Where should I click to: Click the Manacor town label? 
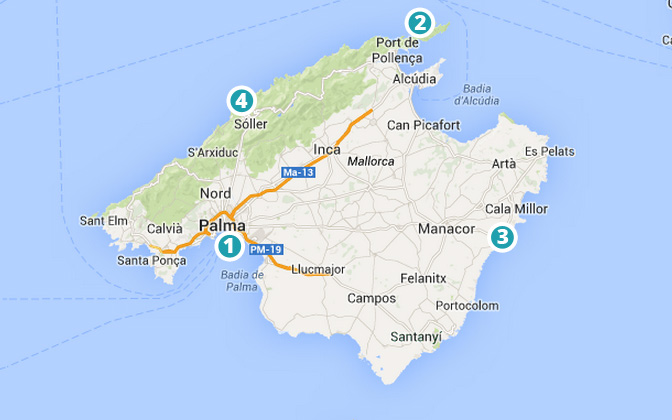click(x=447, y=229)
